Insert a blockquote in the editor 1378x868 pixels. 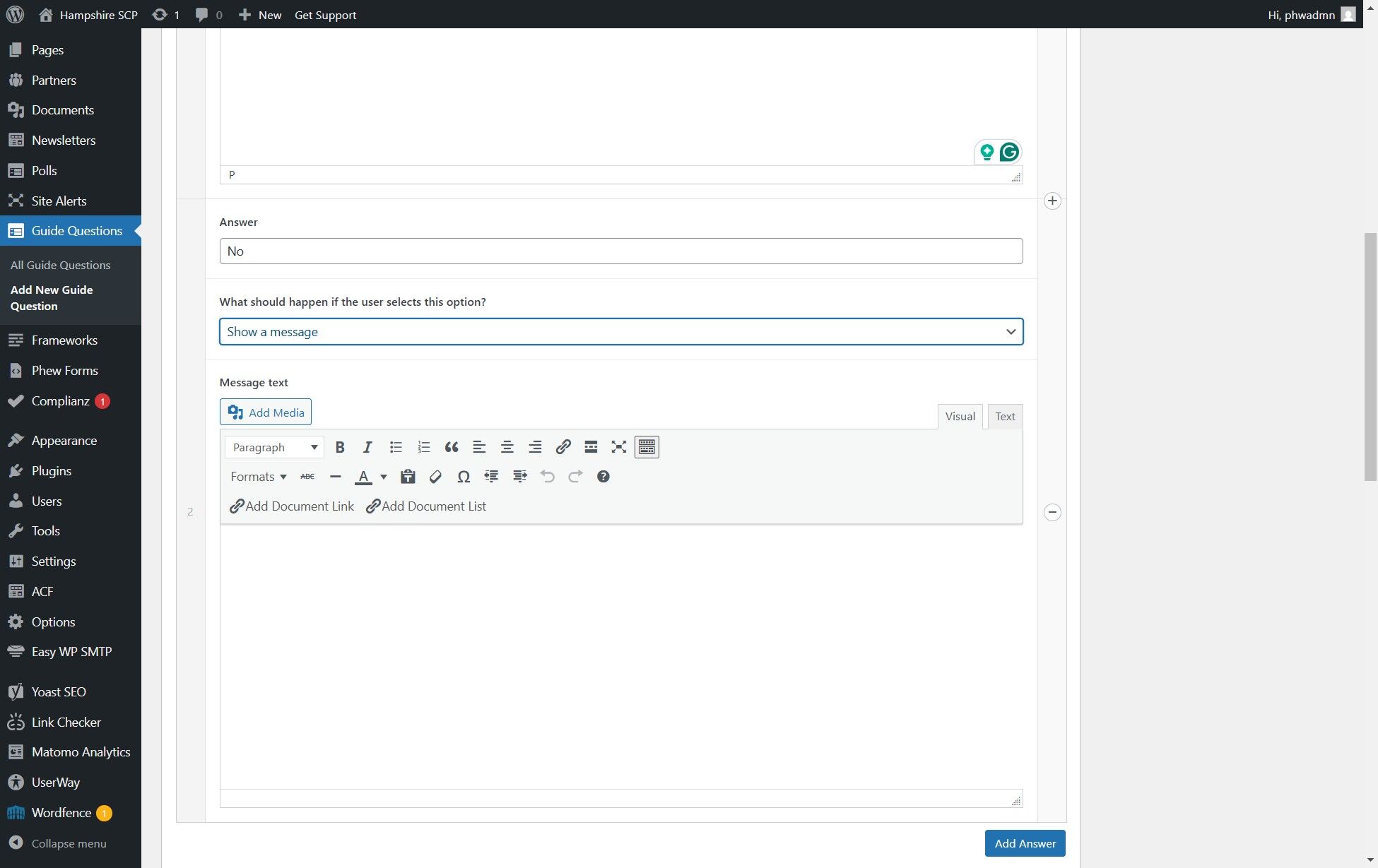pos(452,447)
